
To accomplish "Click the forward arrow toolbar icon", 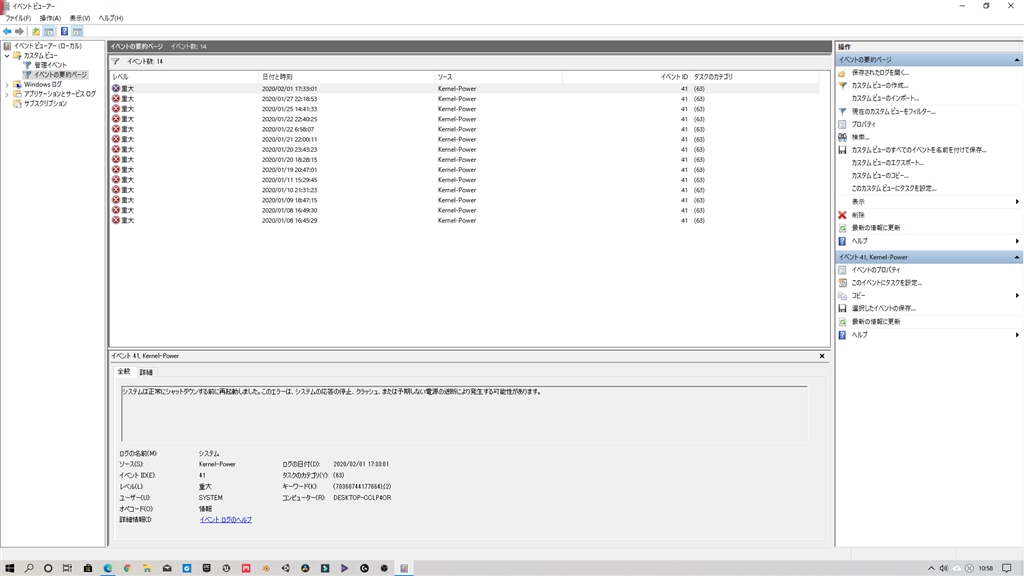I will pyautogui.click(x=20, y=31).
